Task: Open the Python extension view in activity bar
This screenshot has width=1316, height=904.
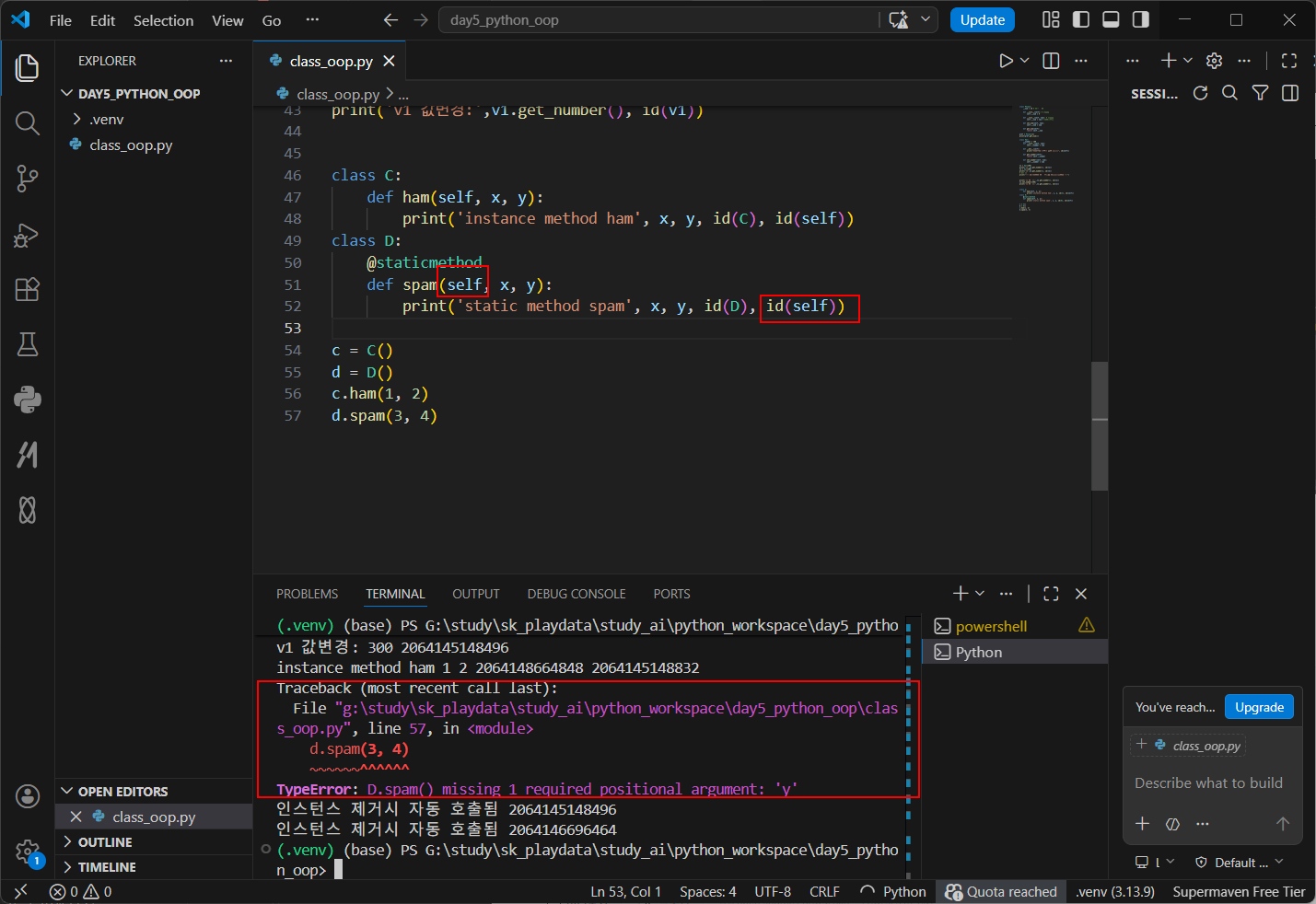Action: pos(28,400)
